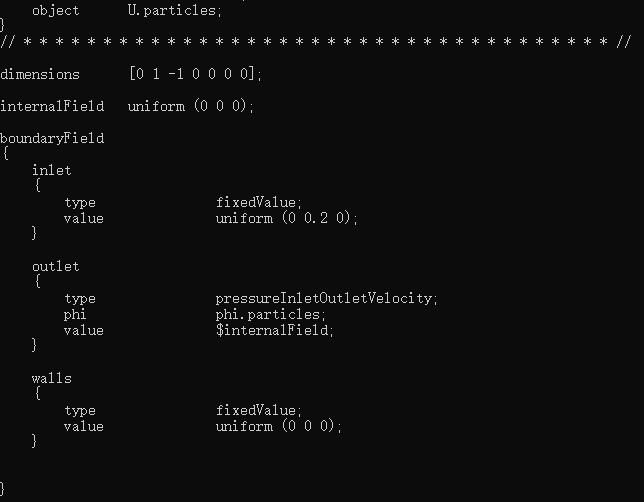Click the asterisk comment separator line
Image resolution: width=644 pixels, height=502 pixels.
point(315,42)
